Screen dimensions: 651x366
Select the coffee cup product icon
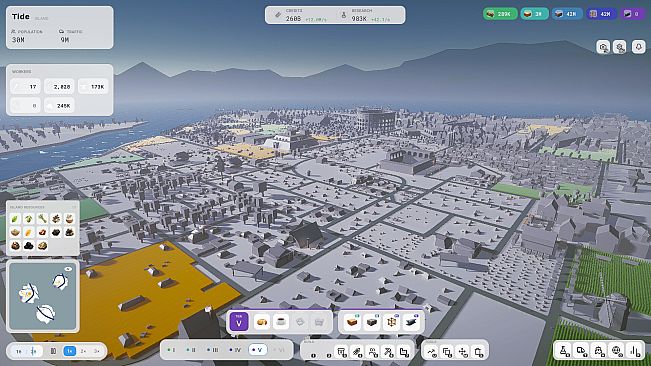[x=281, y=322]
